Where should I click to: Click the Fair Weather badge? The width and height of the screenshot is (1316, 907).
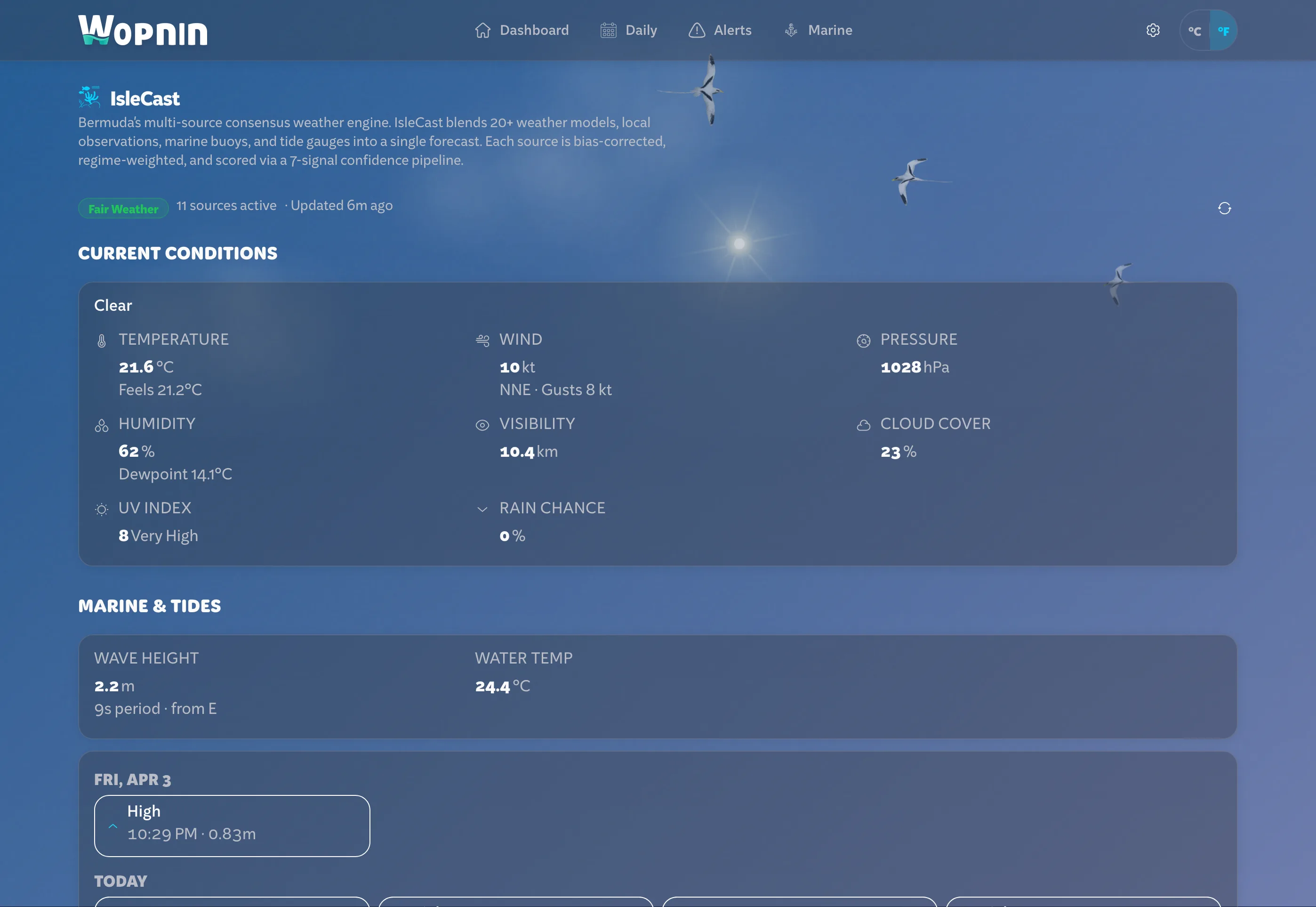(123, 209)
